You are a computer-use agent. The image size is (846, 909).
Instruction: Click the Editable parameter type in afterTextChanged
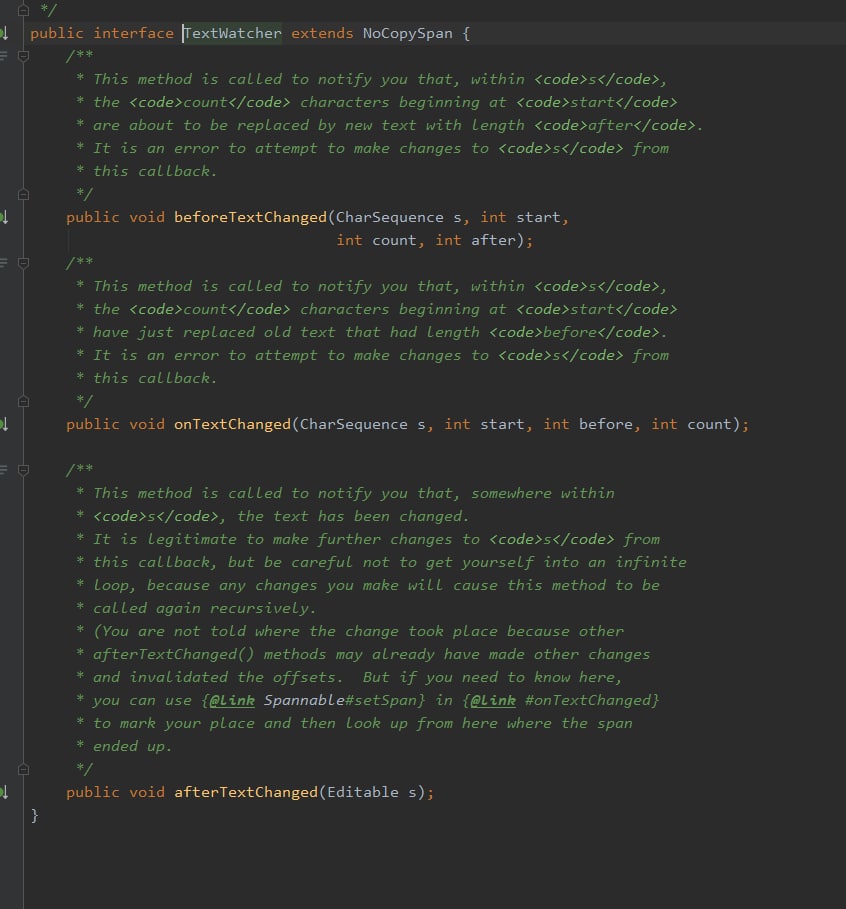[363, 792]
